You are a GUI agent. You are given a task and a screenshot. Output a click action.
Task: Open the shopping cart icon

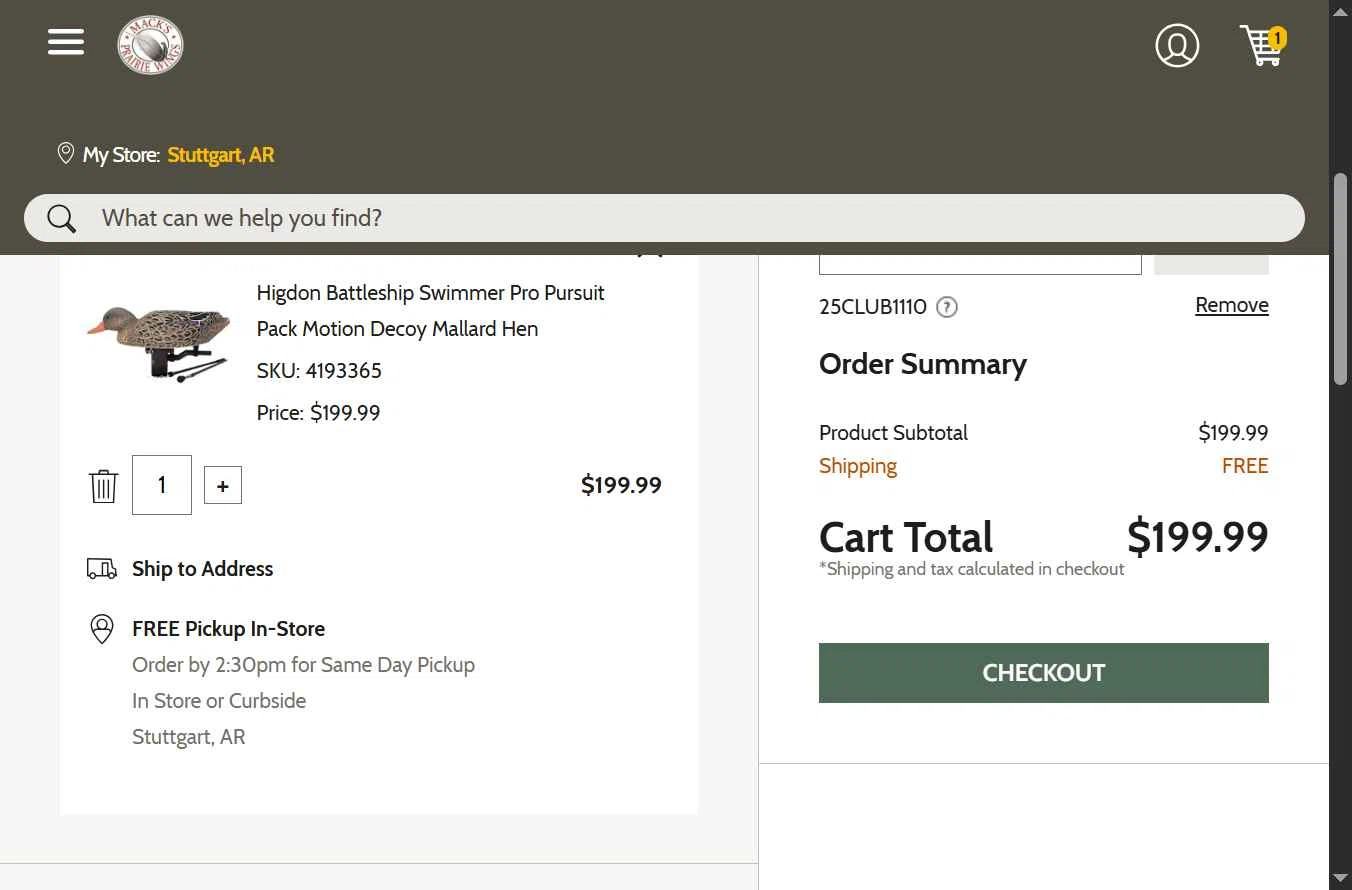pos(1262,46)
